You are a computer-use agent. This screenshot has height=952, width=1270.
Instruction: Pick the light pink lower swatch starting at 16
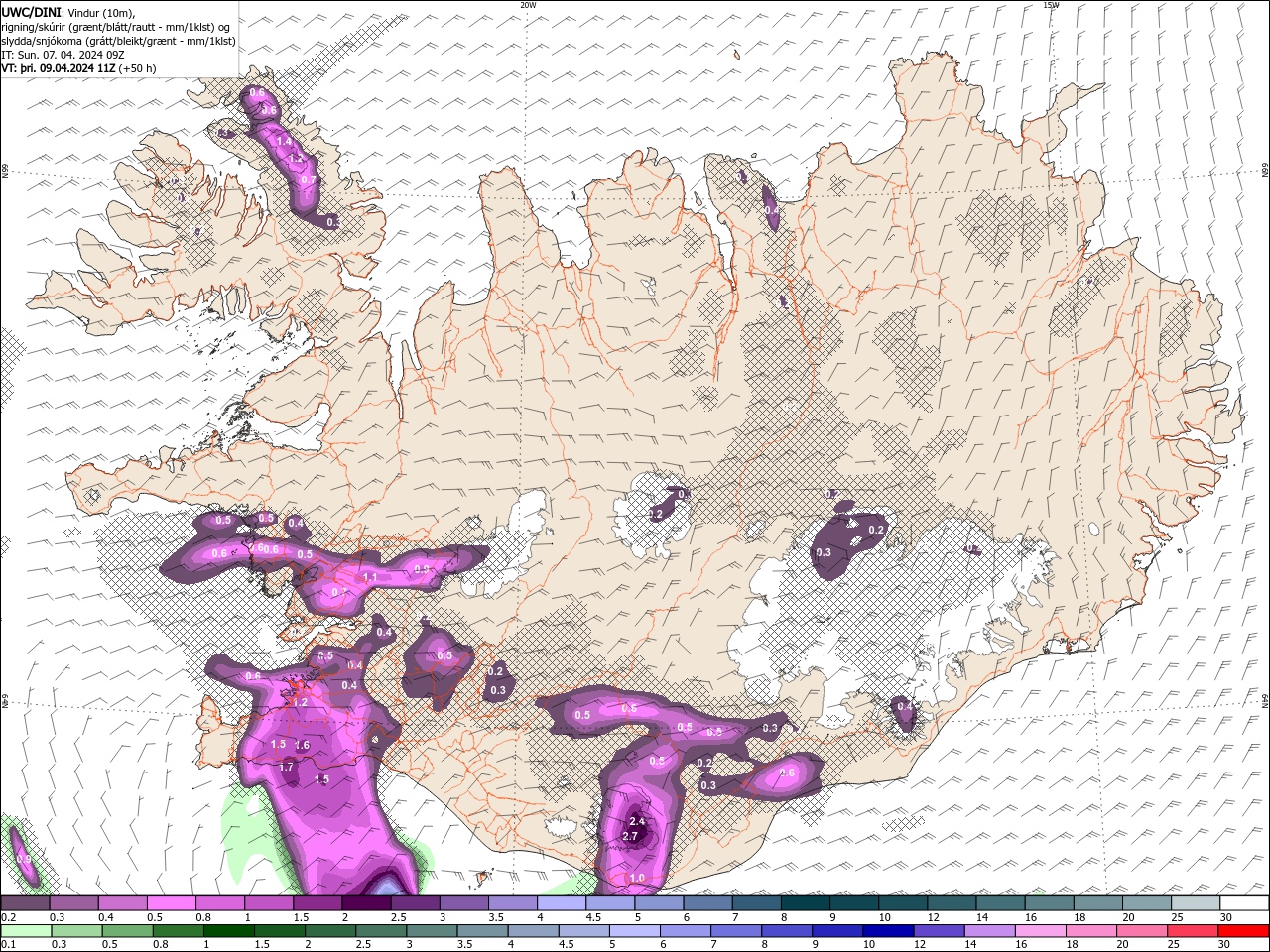[x=1041, y=931]
